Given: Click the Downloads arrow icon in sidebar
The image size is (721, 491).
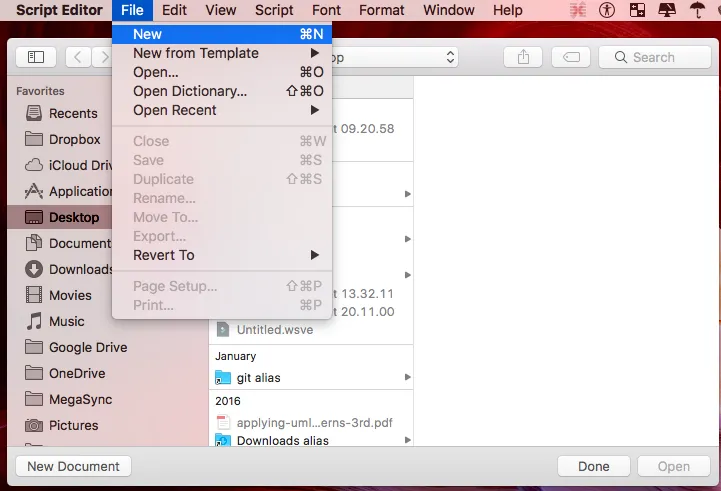Looking at the screenshot, I should click(x=34, y=269).
